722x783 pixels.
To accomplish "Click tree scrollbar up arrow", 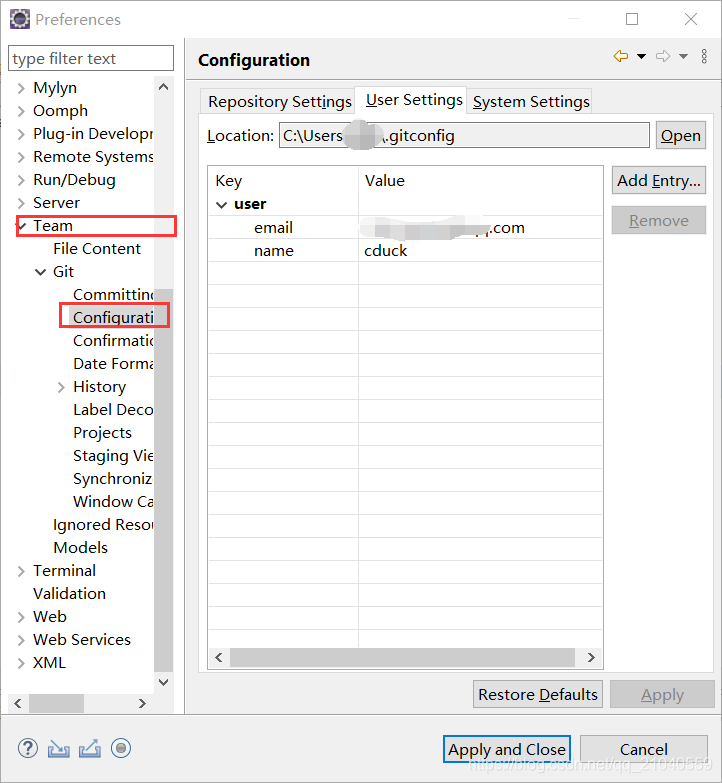I will (x=163, y=87).
